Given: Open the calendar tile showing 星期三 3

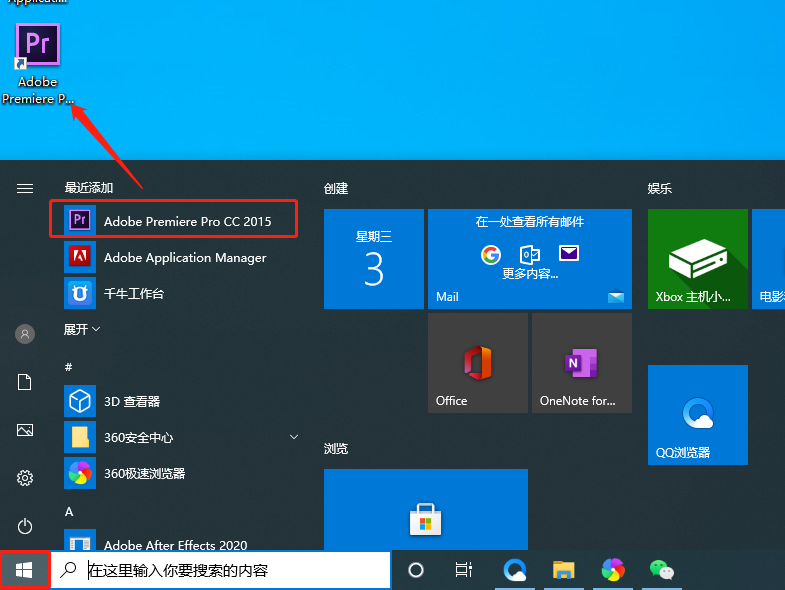Looking at the screenshot, I should pyautogui.click(x=374, y=259).
